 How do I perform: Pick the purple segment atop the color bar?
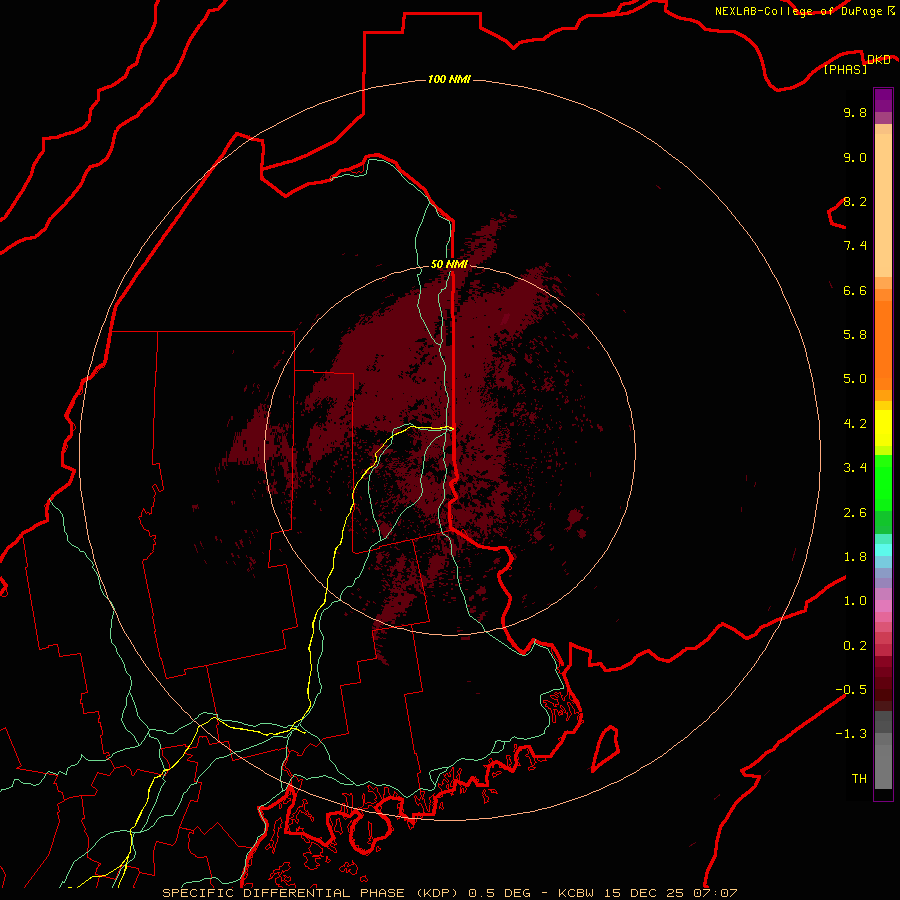[x=883, y=100]
